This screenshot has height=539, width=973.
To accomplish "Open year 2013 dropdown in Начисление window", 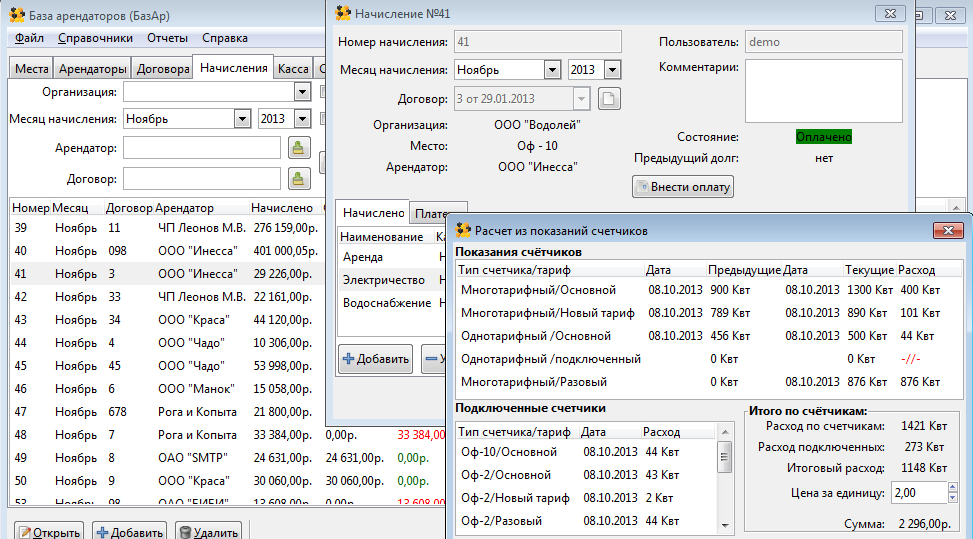I will pos(612,69).
